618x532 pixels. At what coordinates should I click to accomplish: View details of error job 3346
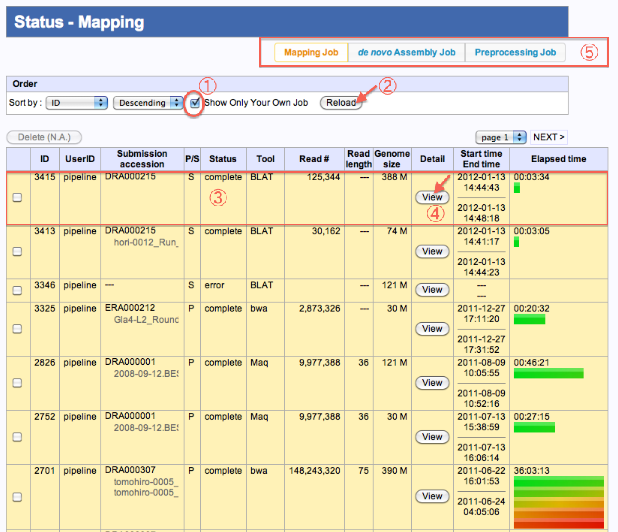(x=432, y=290)
